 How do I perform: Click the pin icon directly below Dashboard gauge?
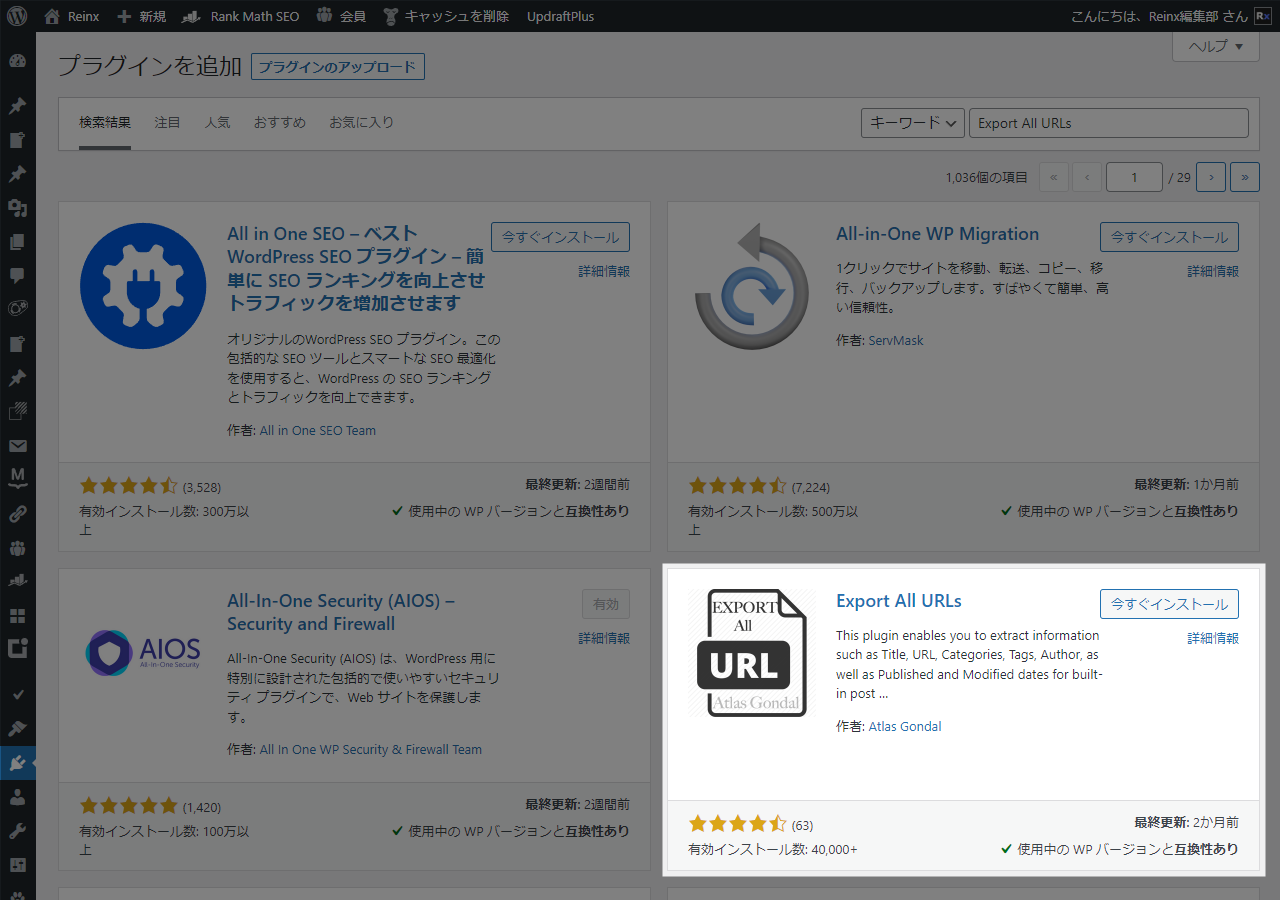point(17,106)
